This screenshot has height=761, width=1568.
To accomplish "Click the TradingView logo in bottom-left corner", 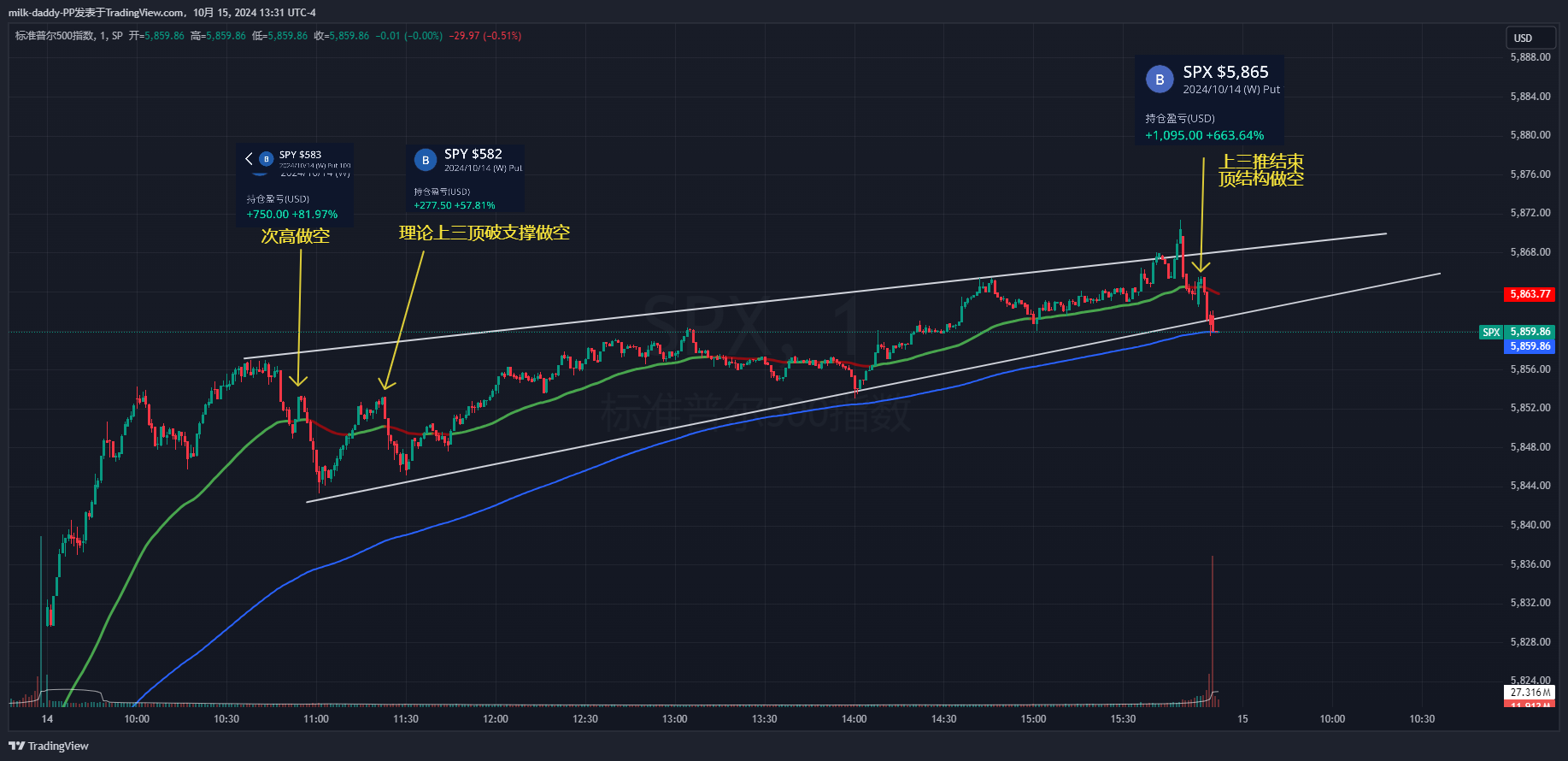I will [x=49, y=746].
